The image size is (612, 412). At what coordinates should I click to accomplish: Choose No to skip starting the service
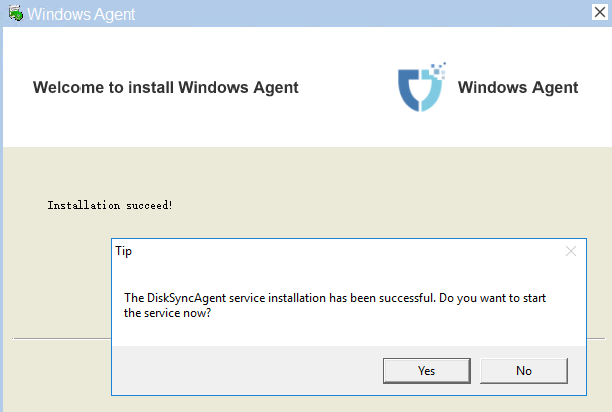[x=524, y=371]
